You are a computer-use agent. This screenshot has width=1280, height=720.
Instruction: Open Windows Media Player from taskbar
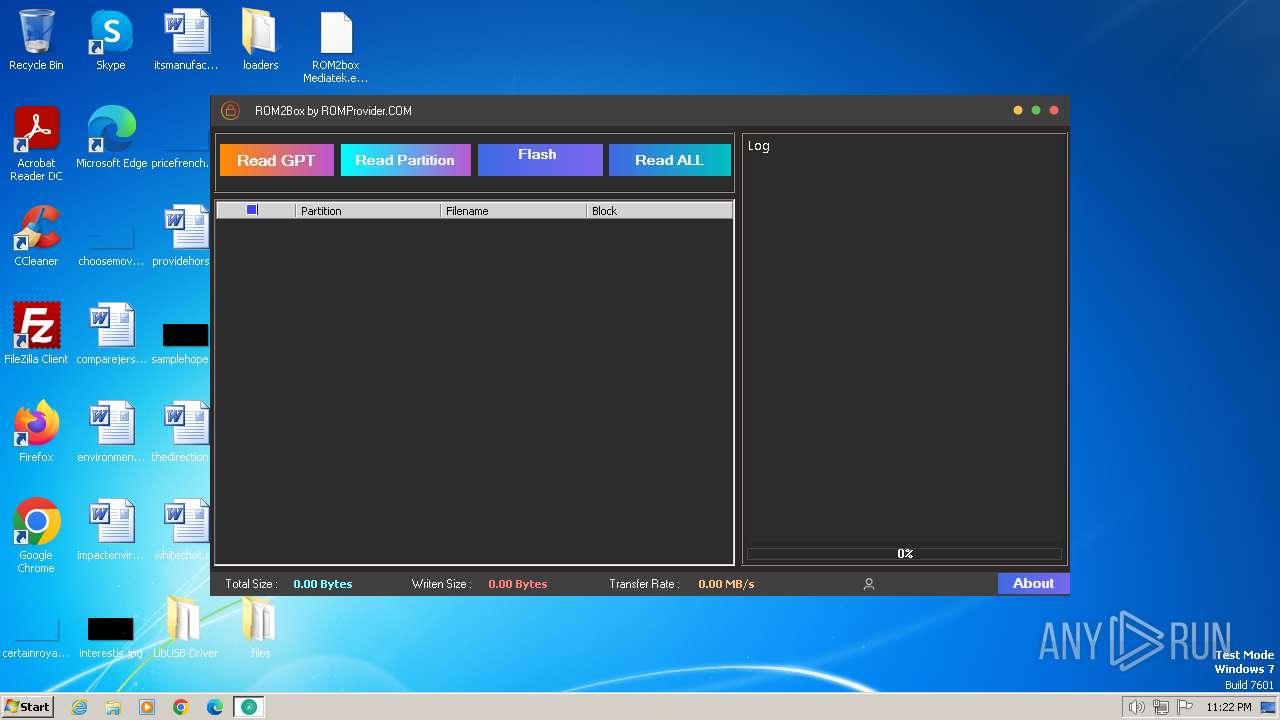pos(147,707)
